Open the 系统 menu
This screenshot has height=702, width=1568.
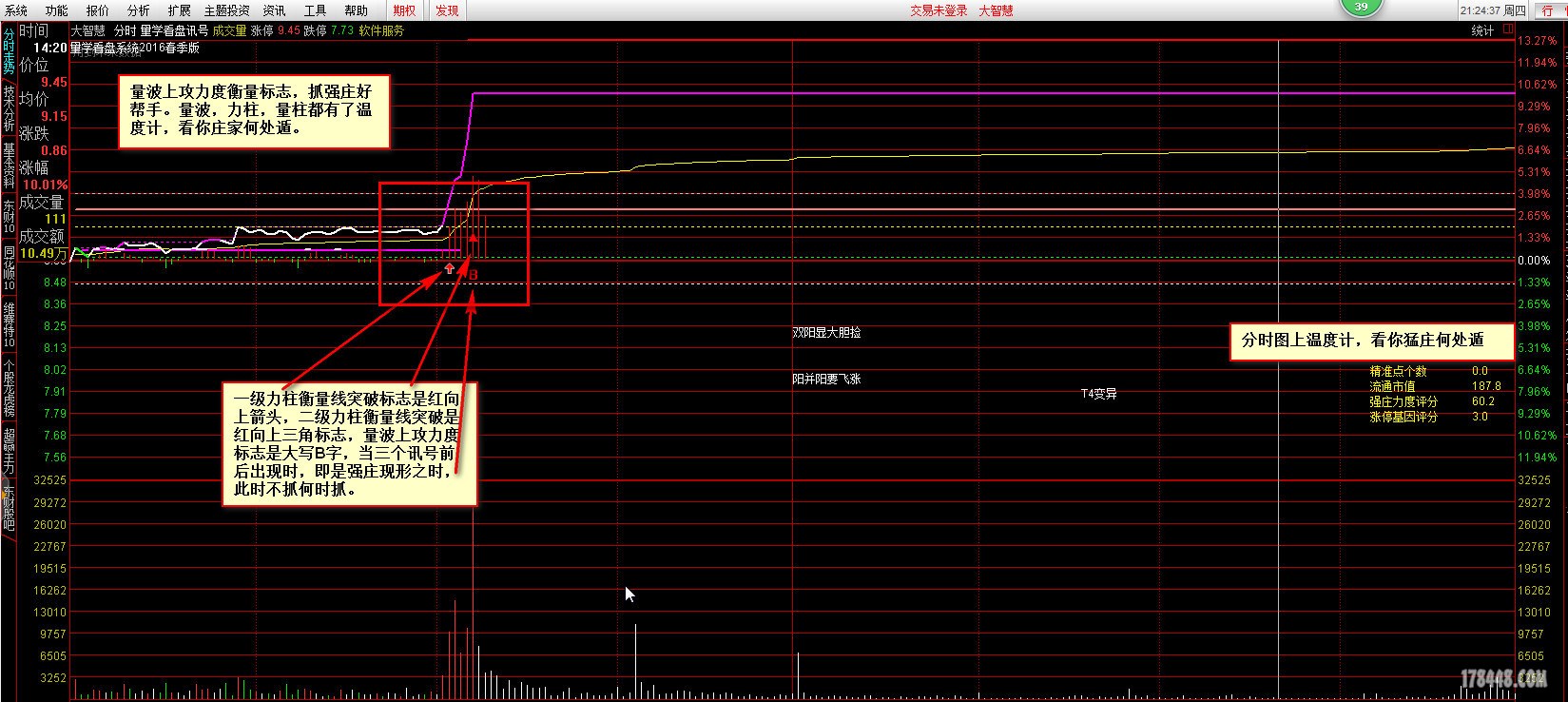pyautogui.click(x=15, y=10)
